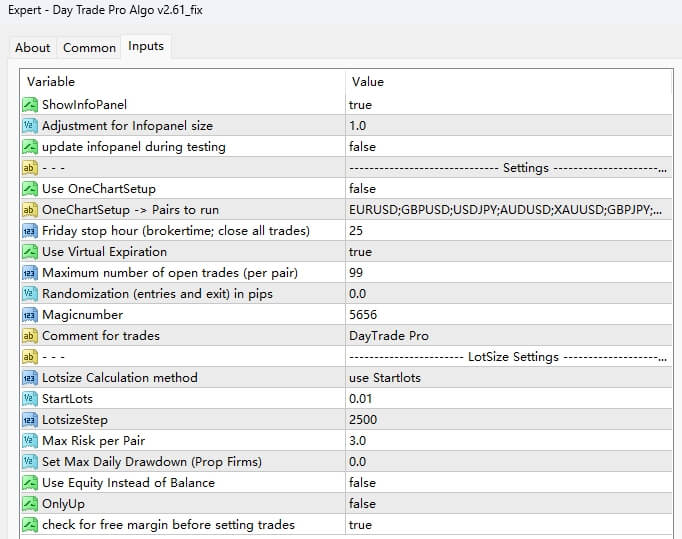The height and width of the screenshot is (539, 682).
Task: Toggle the Use OneChartSetup false value
Action: click(362, 189)
